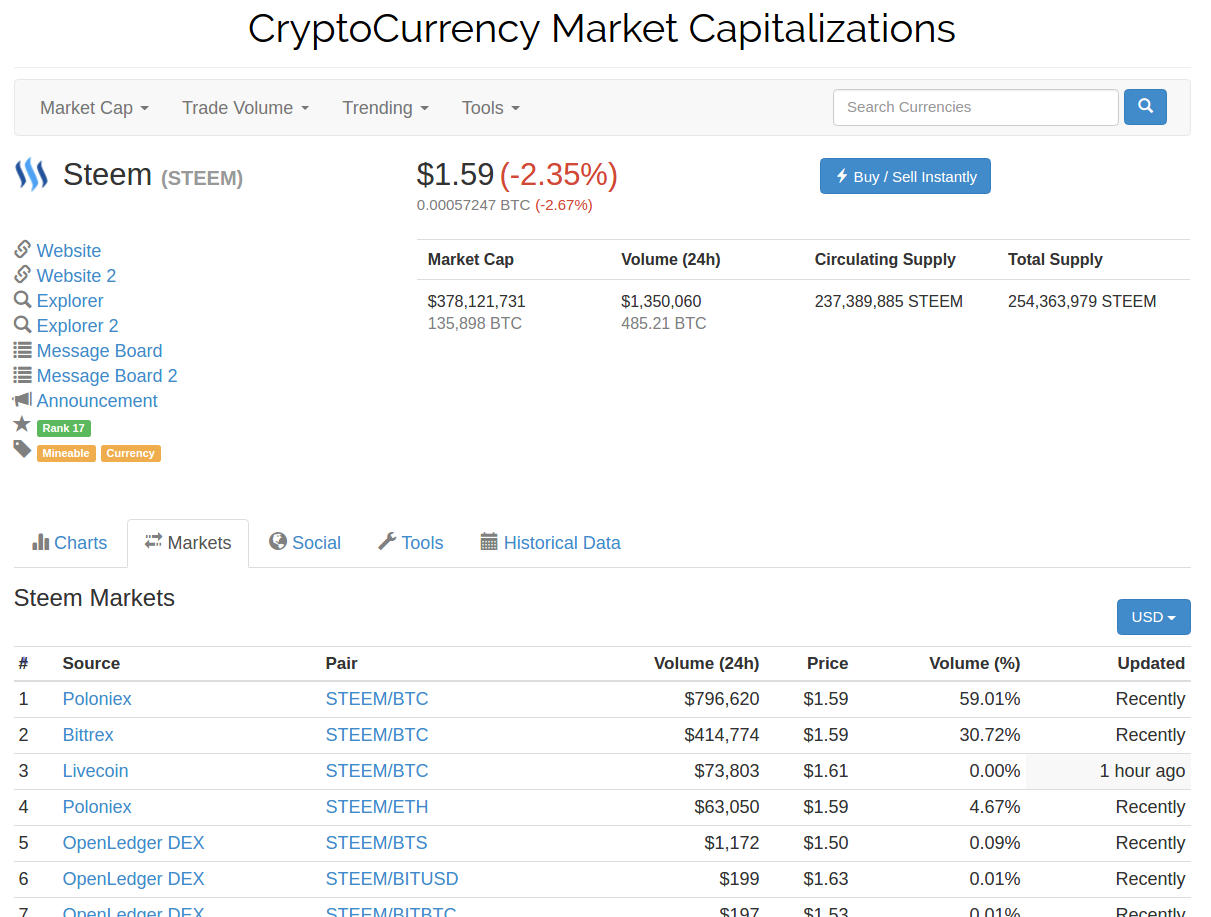The height and width of the screenshot is (917, 1211).
Task: Click the list icon beside Message Board
Action: (x=22, y=349)
